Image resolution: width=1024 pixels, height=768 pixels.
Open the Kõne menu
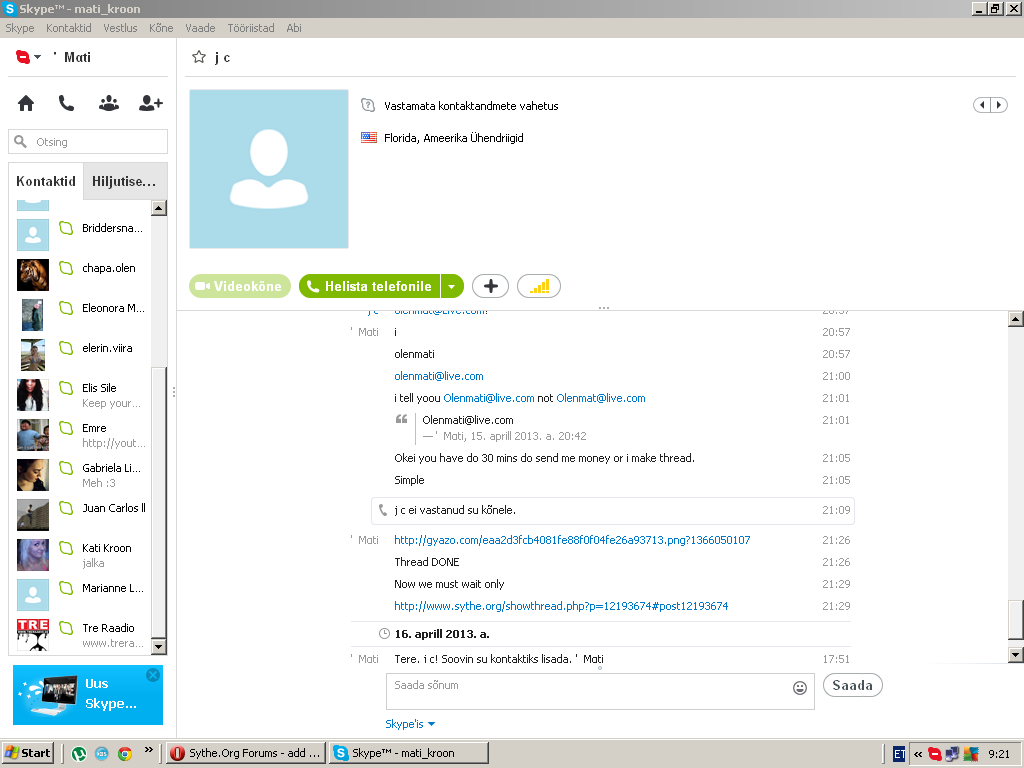pos(161,28)
